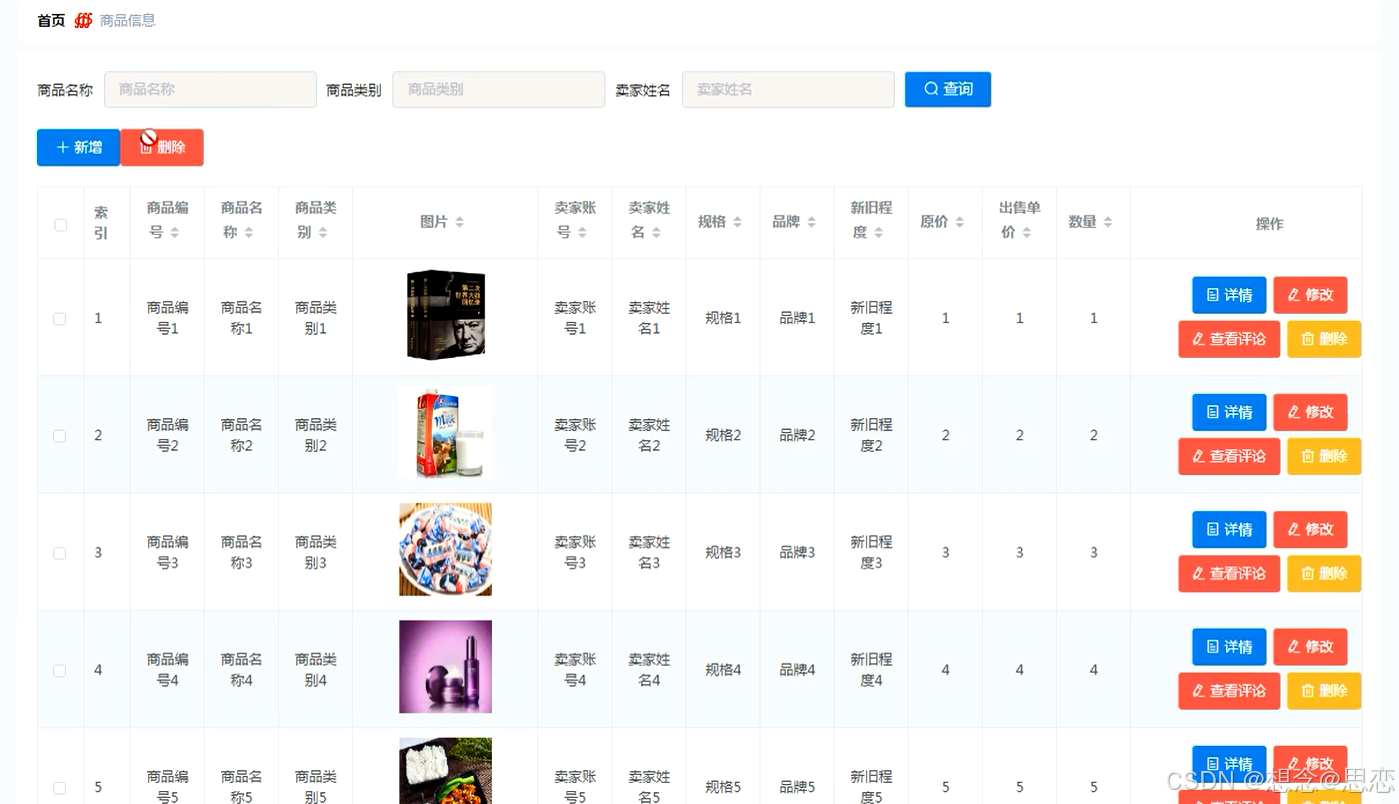1399x804 pixels.
Task: Sort by 商品类别 column arrows
Action: [x=322, y=232]
